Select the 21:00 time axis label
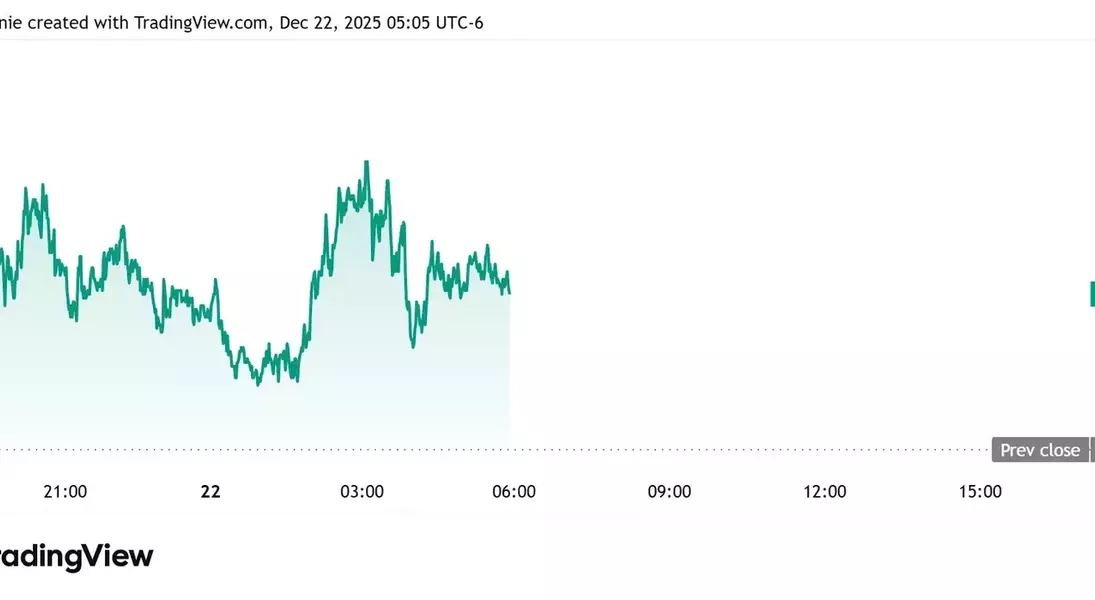The image size is (1095, 600). (x=65, y=491)
